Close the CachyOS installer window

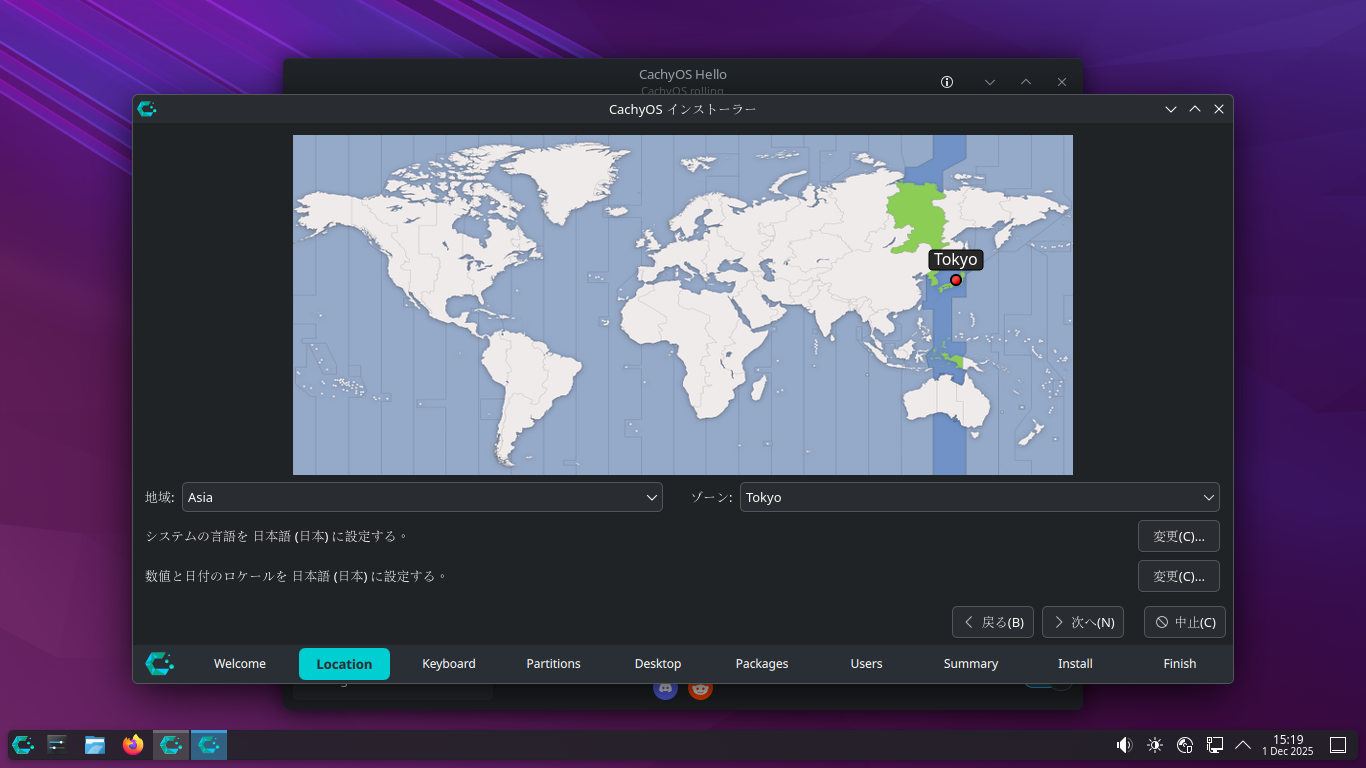point(1219,109)
